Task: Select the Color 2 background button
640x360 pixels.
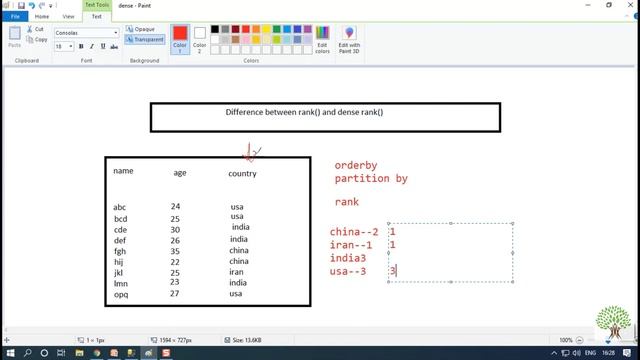Action: click(x=200, y=39)
